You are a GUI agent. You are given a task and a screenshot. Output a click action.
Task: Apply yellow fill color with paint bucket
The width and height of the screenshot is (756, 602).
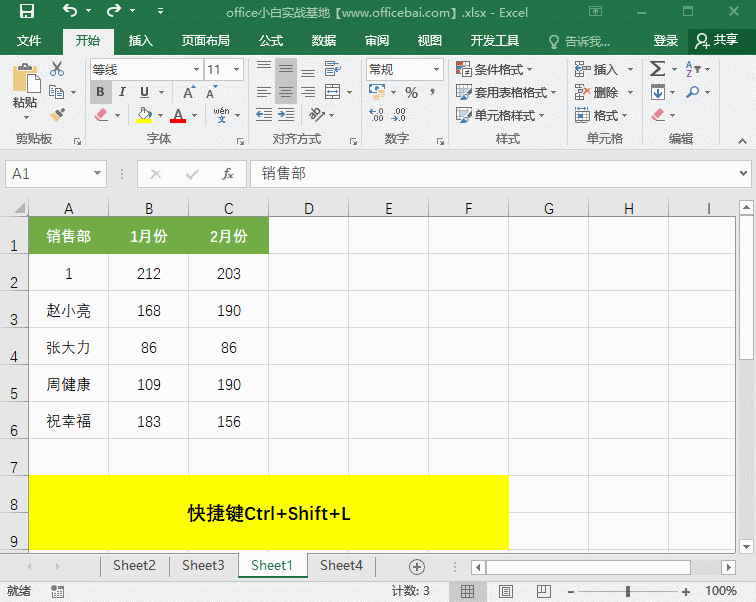coord(144,115)
